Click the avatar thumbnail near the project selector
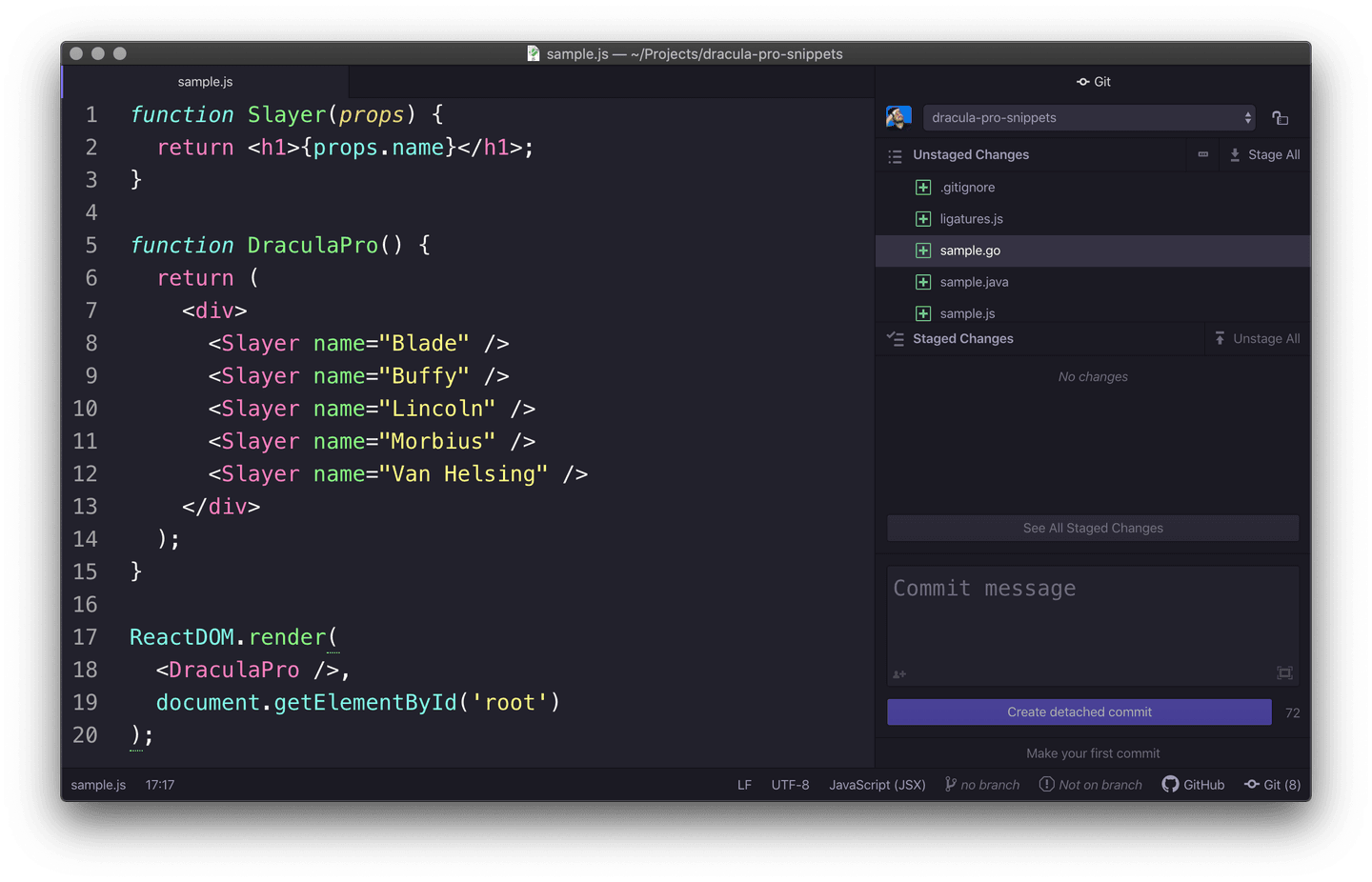The width and height of the screenshot is (1372, 882). pyautogui.click(x=898, y=116)
